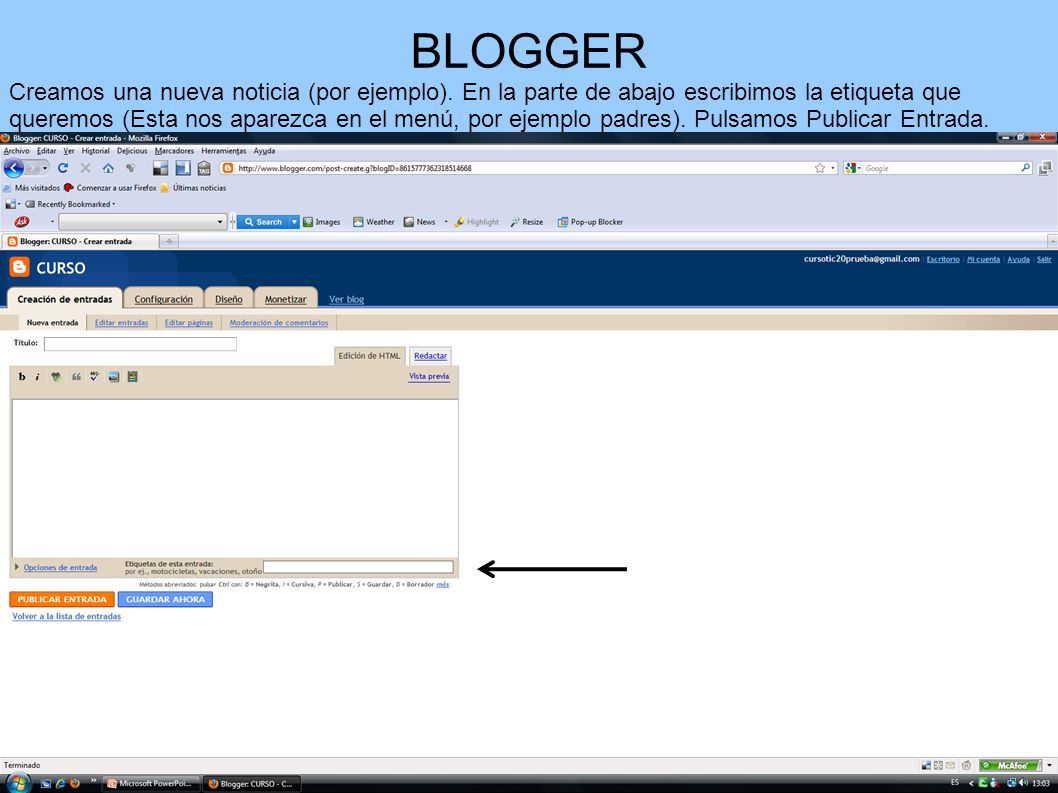The height and width of the screenshot is (793, 1058).
Task: Click the Ask toolbar Search button
Action: (x=263, y=221)
